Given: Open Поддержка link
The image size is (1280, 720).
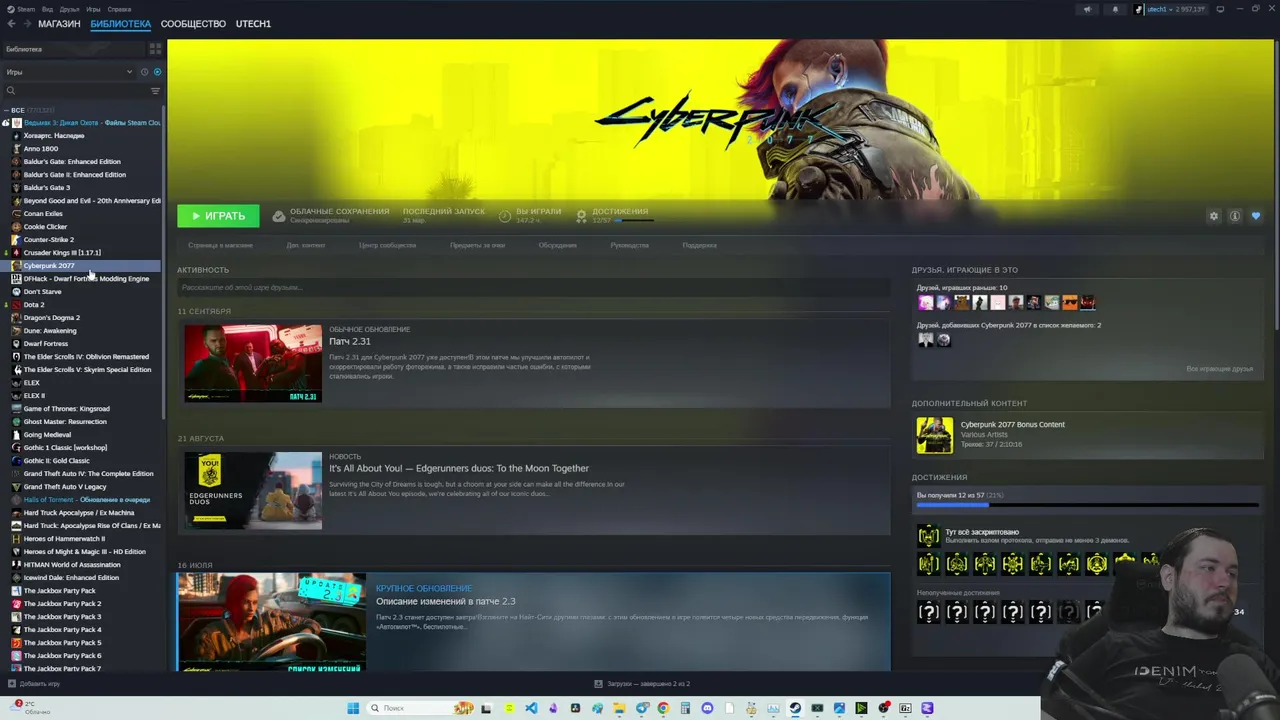Looking at the screenshot, I should (x=699, y=245).
